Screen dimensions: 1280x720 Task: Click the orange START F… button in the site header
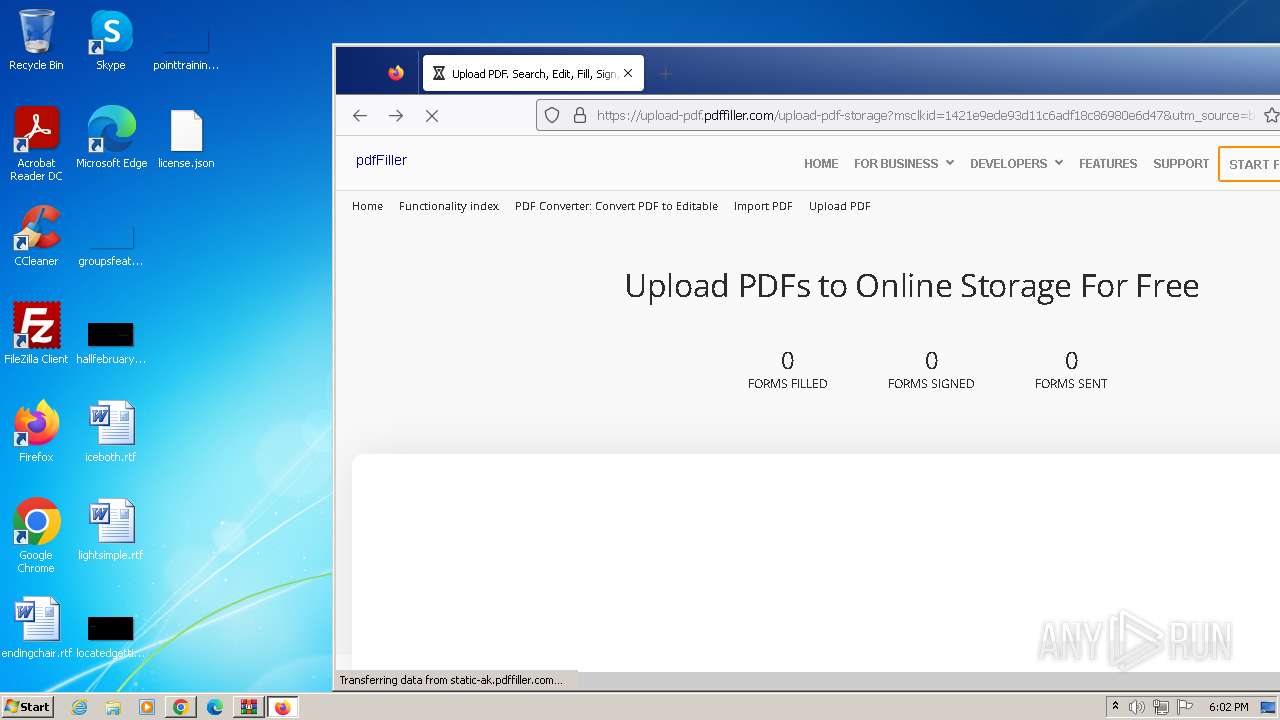1249,164
